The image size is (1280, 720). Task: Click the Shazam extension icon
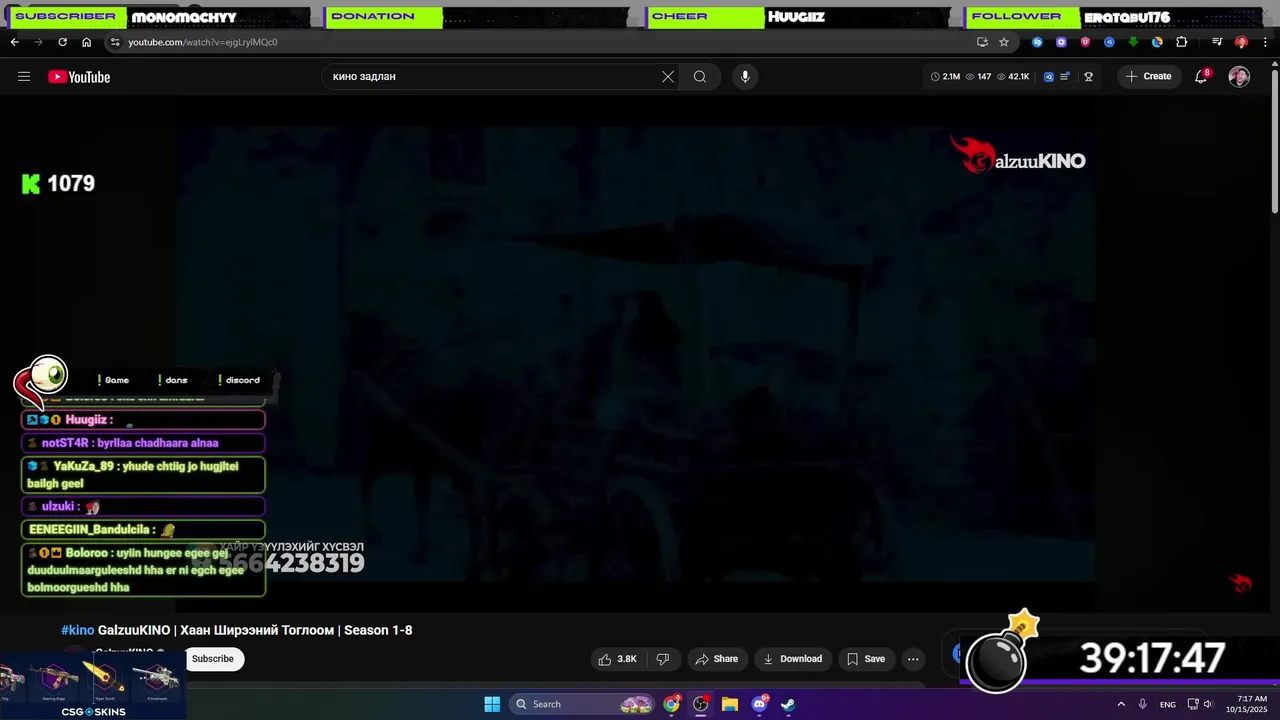pos(1037,42)
